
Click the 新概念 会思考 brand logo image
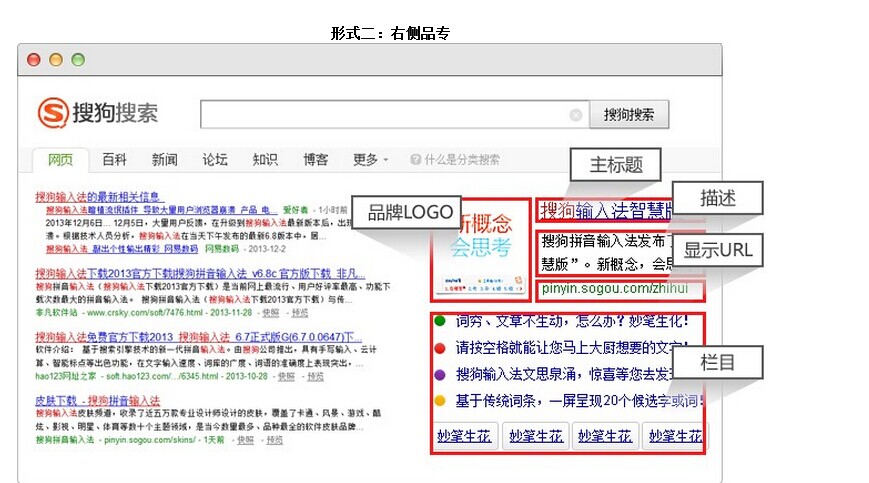click(481, 250)
